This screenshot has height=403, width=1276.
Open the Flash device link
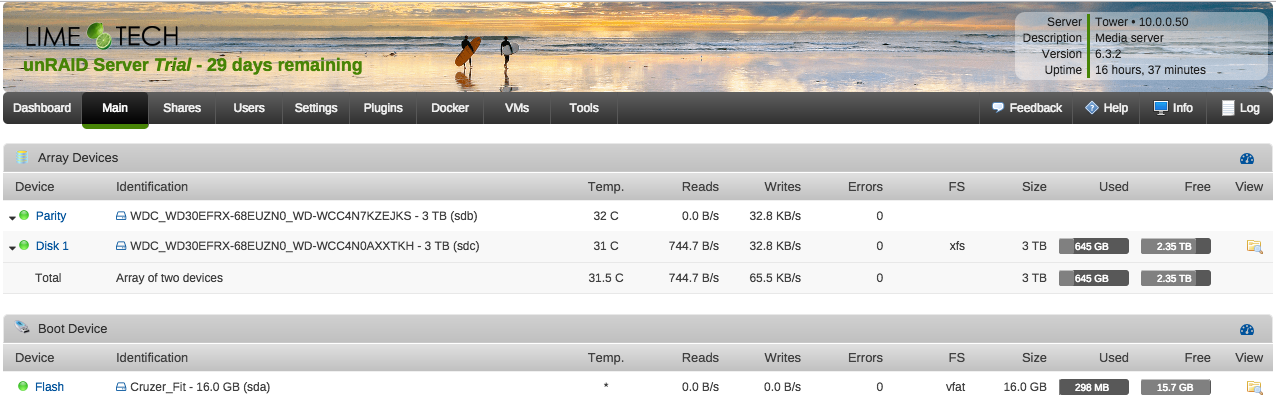click(x=49, y=387)
